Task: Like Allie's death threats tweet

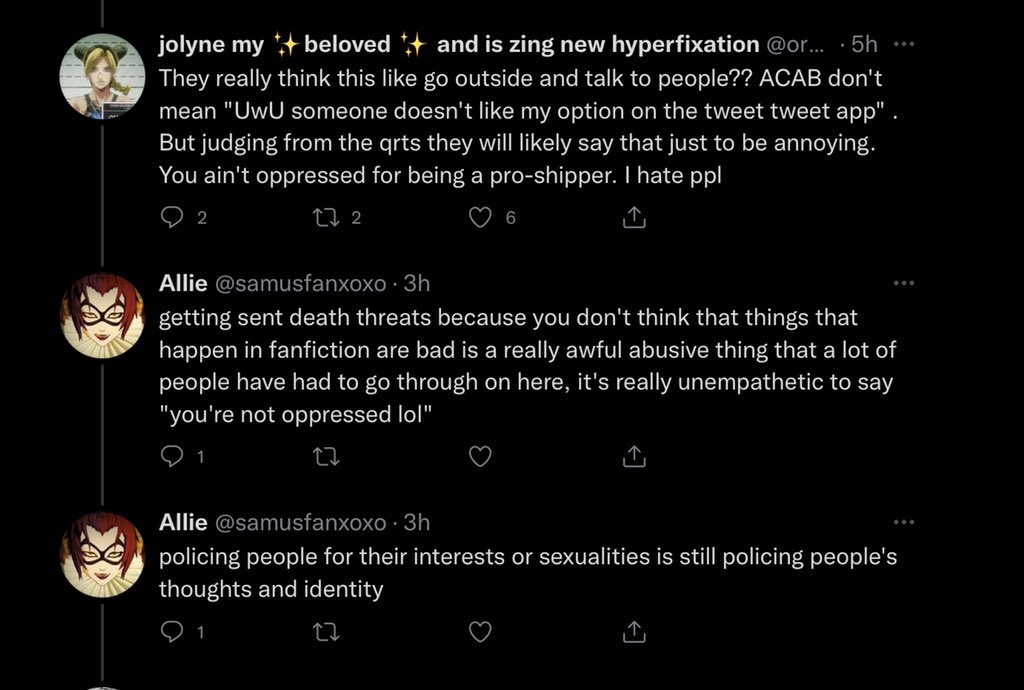Action: point(481,457)
